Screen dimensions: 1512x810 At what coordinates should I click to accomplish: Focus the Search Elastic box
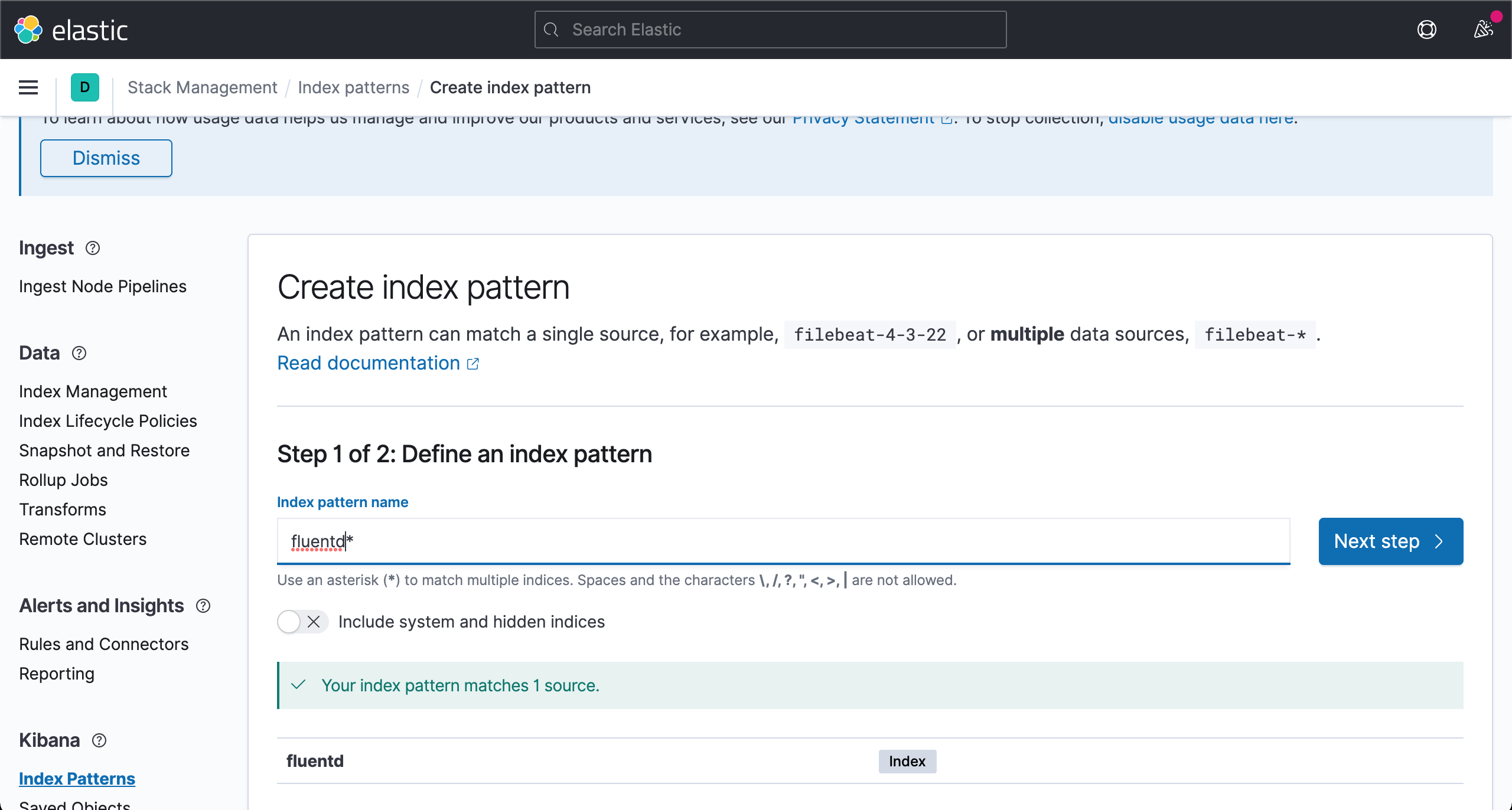point(770,30)
